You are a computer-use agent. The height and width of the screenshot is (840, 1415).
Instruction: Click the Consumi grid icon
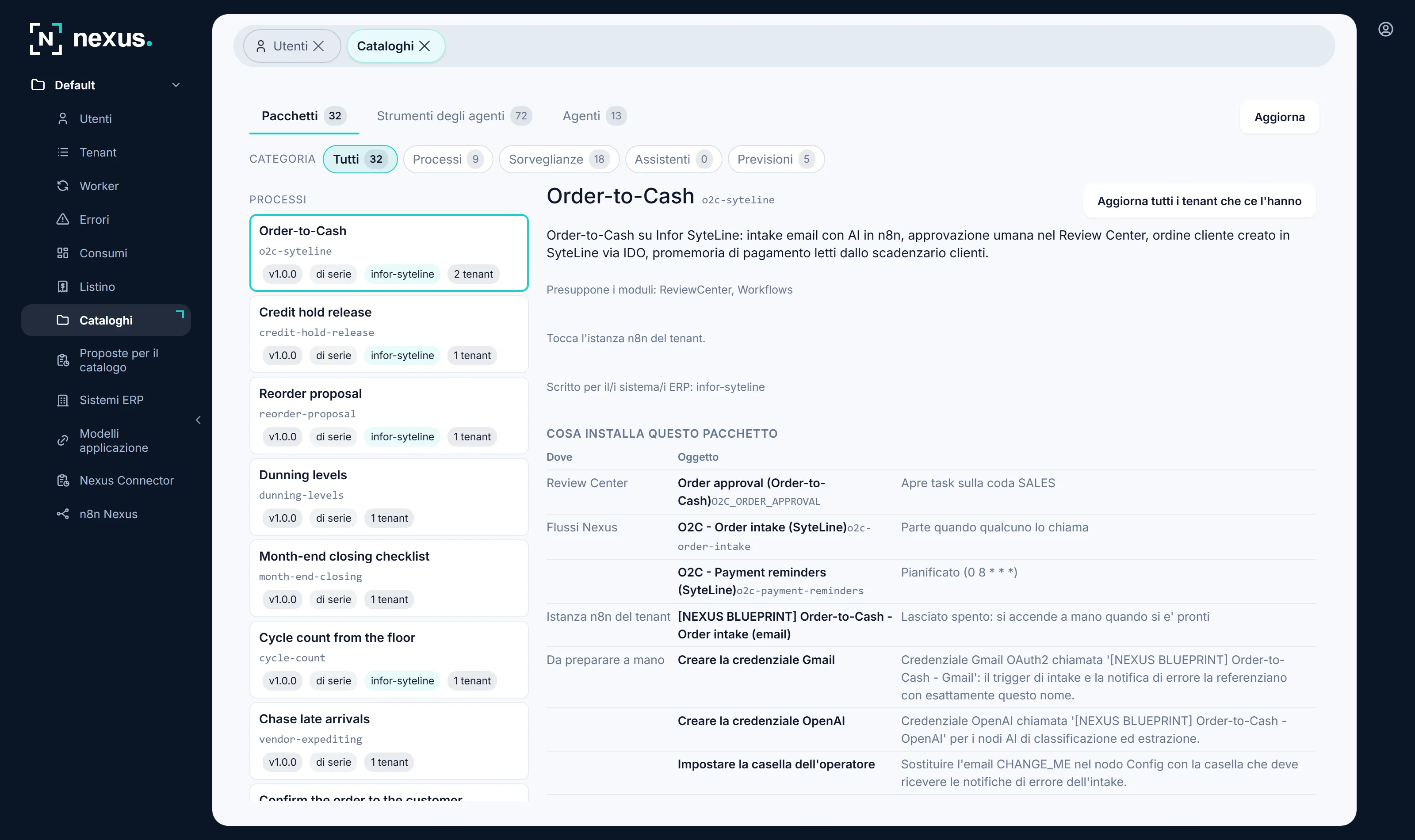click(63, 253)
